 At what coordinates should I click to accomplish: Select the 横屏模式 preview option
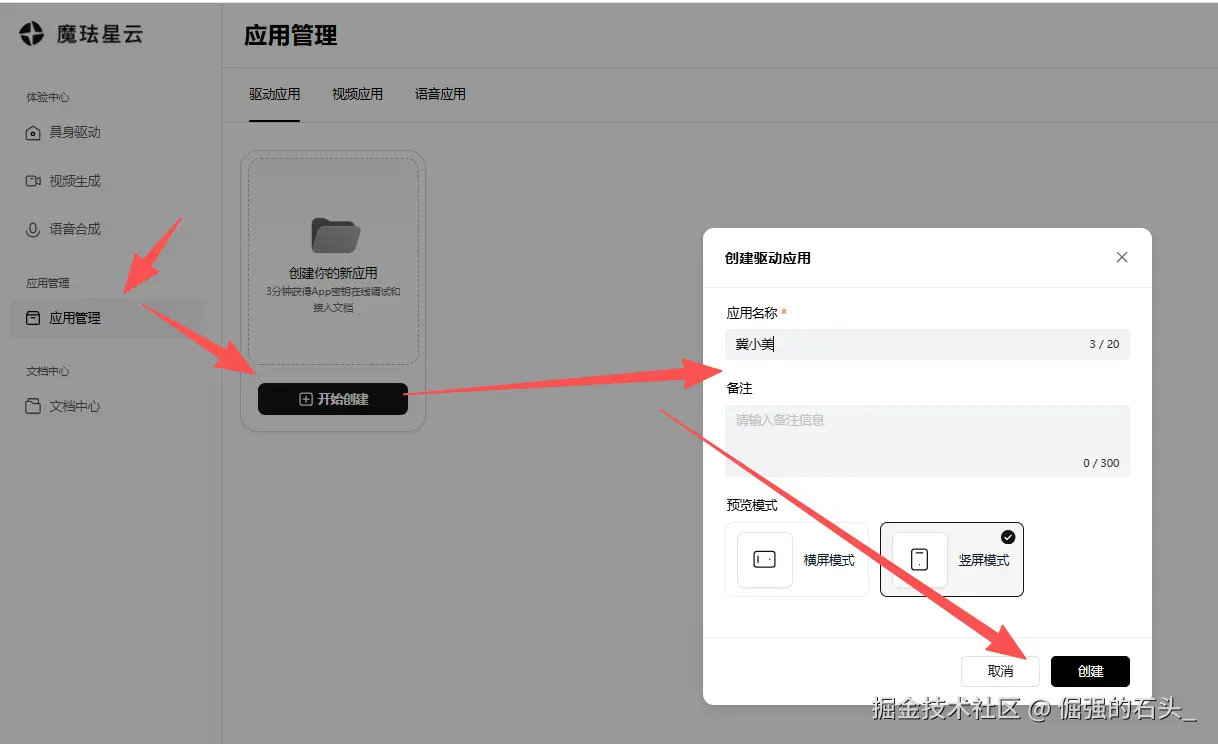coord(797,560)
